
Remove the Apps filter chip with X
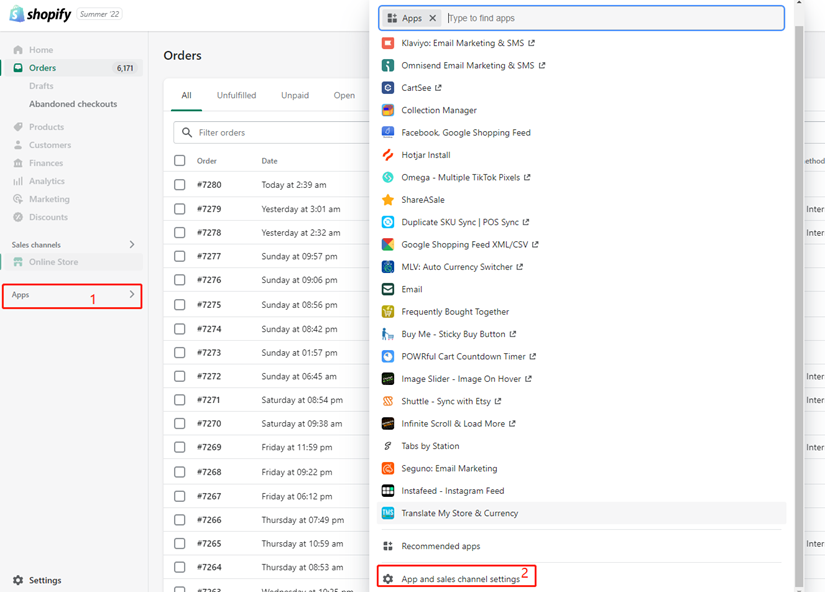432,18
